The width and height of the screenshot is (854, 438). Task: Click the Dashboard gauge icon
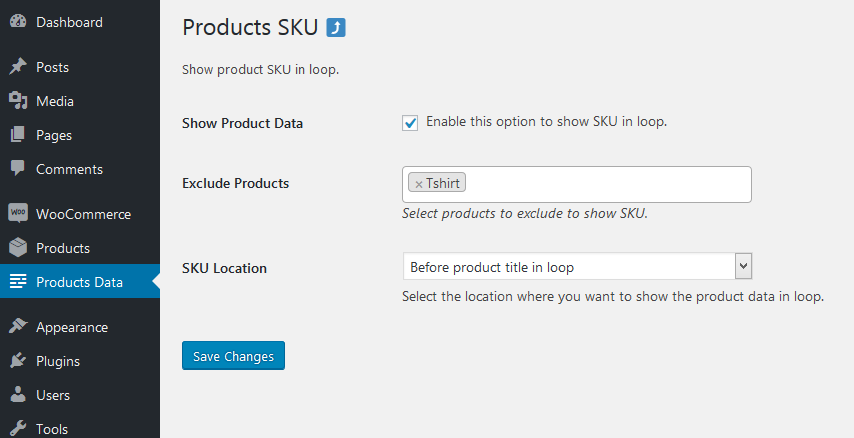click(x=18, y=22)
